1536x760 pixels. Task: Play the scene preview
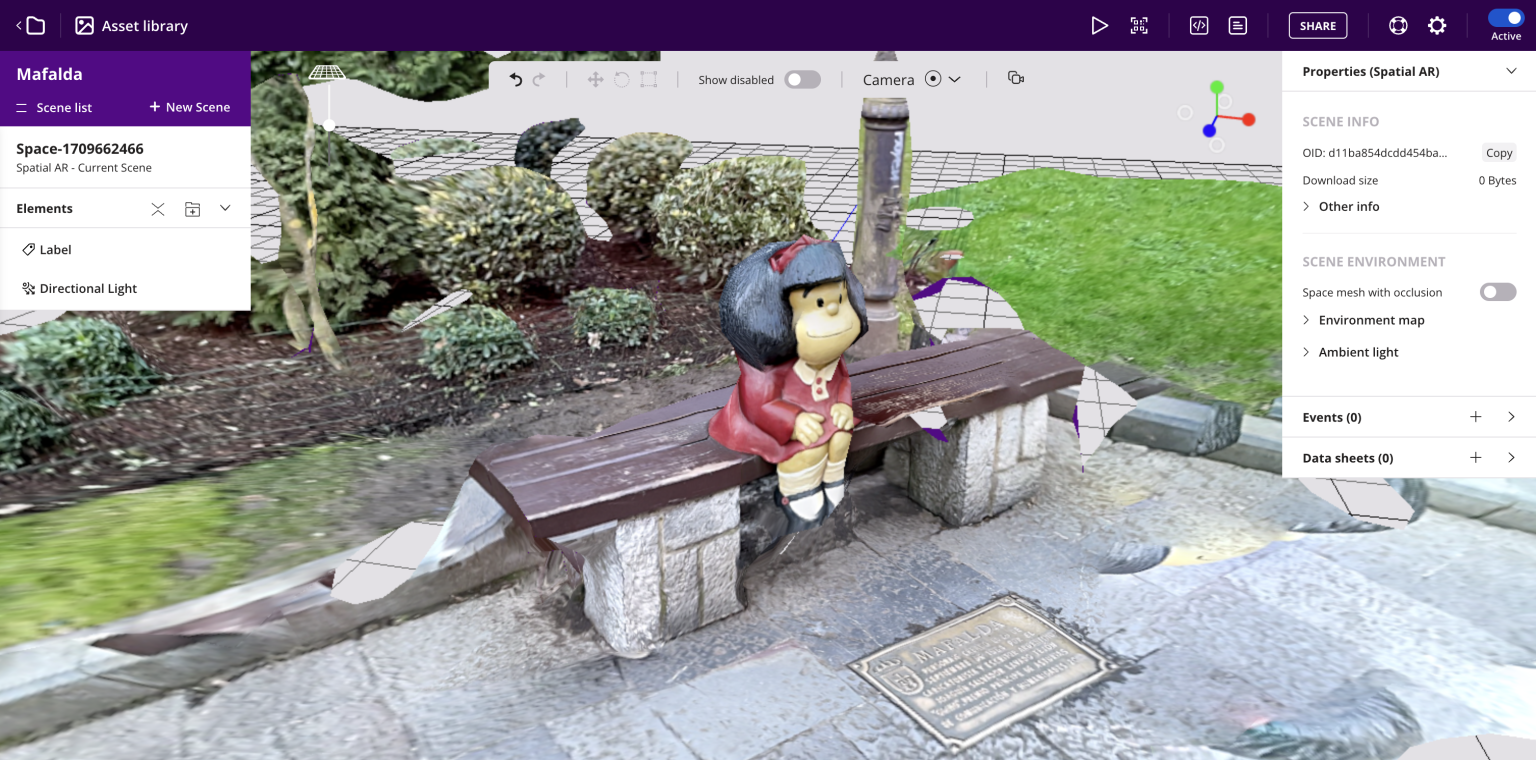(1100, 25)
